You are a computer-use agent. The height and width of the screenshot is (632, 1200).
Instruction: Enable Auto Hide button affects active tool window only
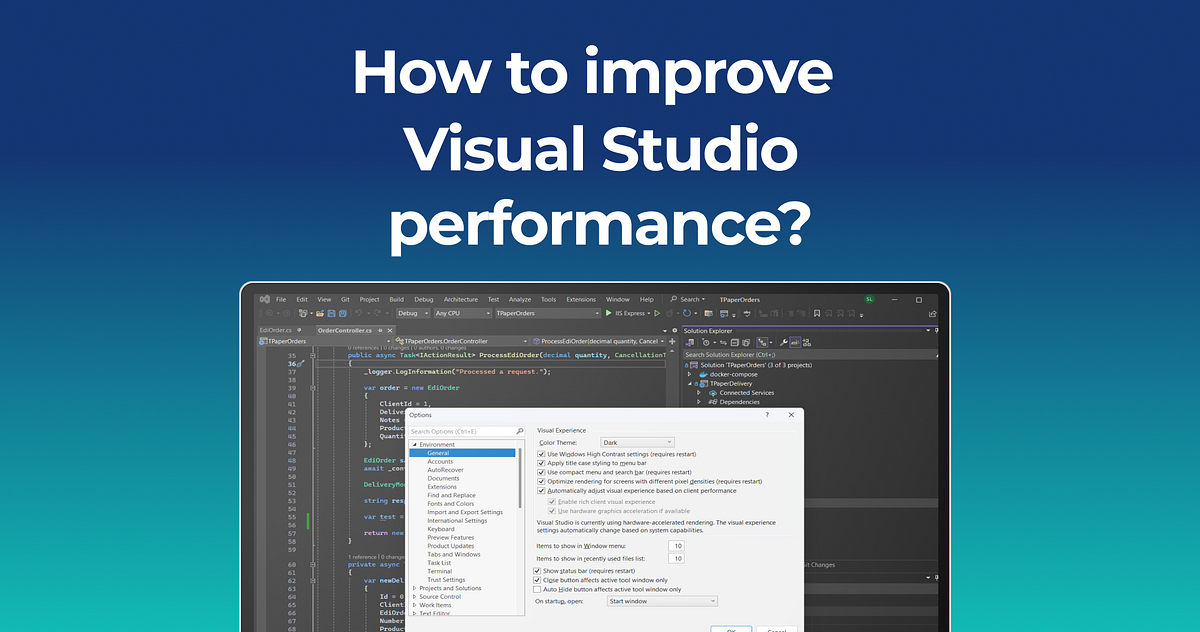tap(537, 588)
